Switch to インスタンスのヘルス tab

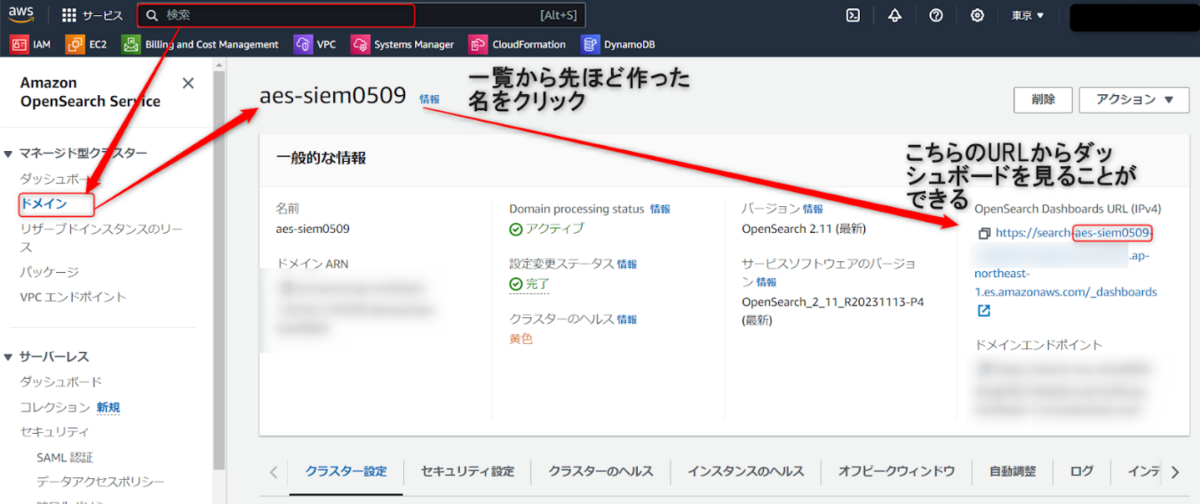coord(745,471)
